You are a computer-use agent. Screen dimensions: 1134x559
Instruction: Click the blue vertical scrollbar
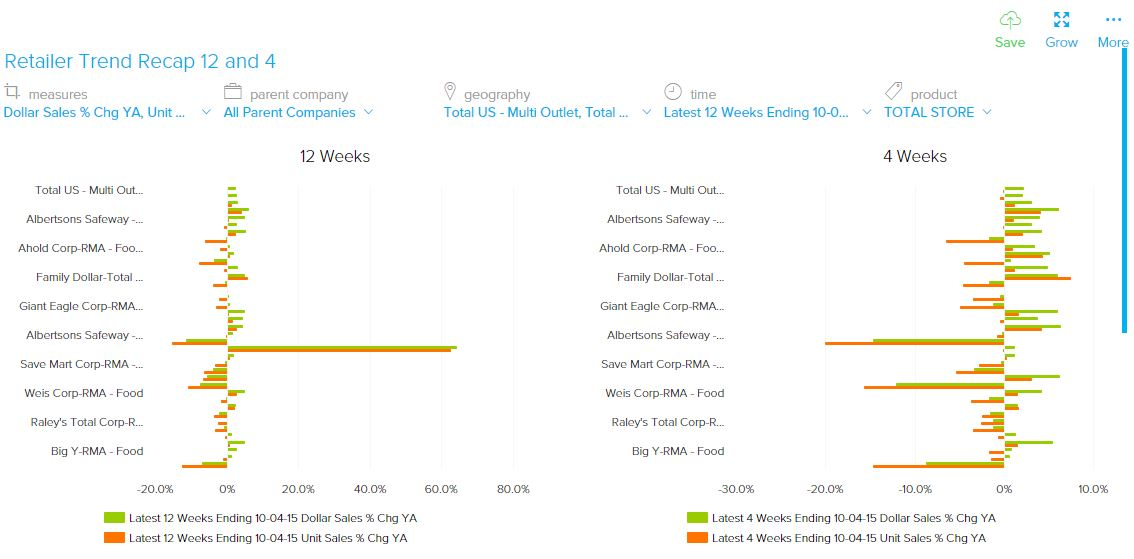tap(1124, 190)
